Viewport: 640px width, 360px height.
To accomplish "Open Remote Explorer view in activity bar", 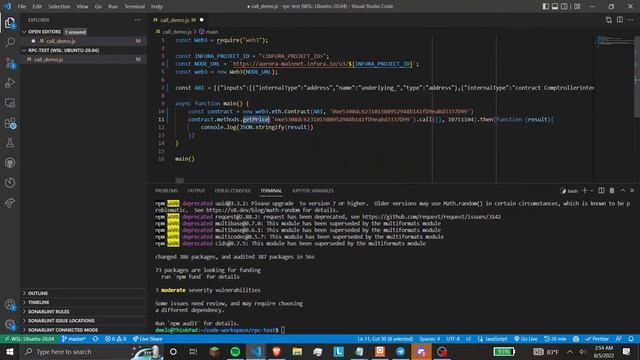I will coord(10,103).
